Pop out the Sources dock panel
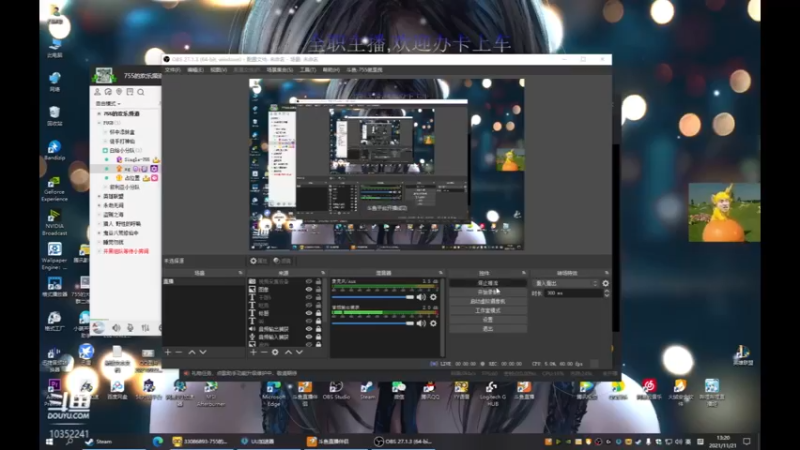 point(323,273)
